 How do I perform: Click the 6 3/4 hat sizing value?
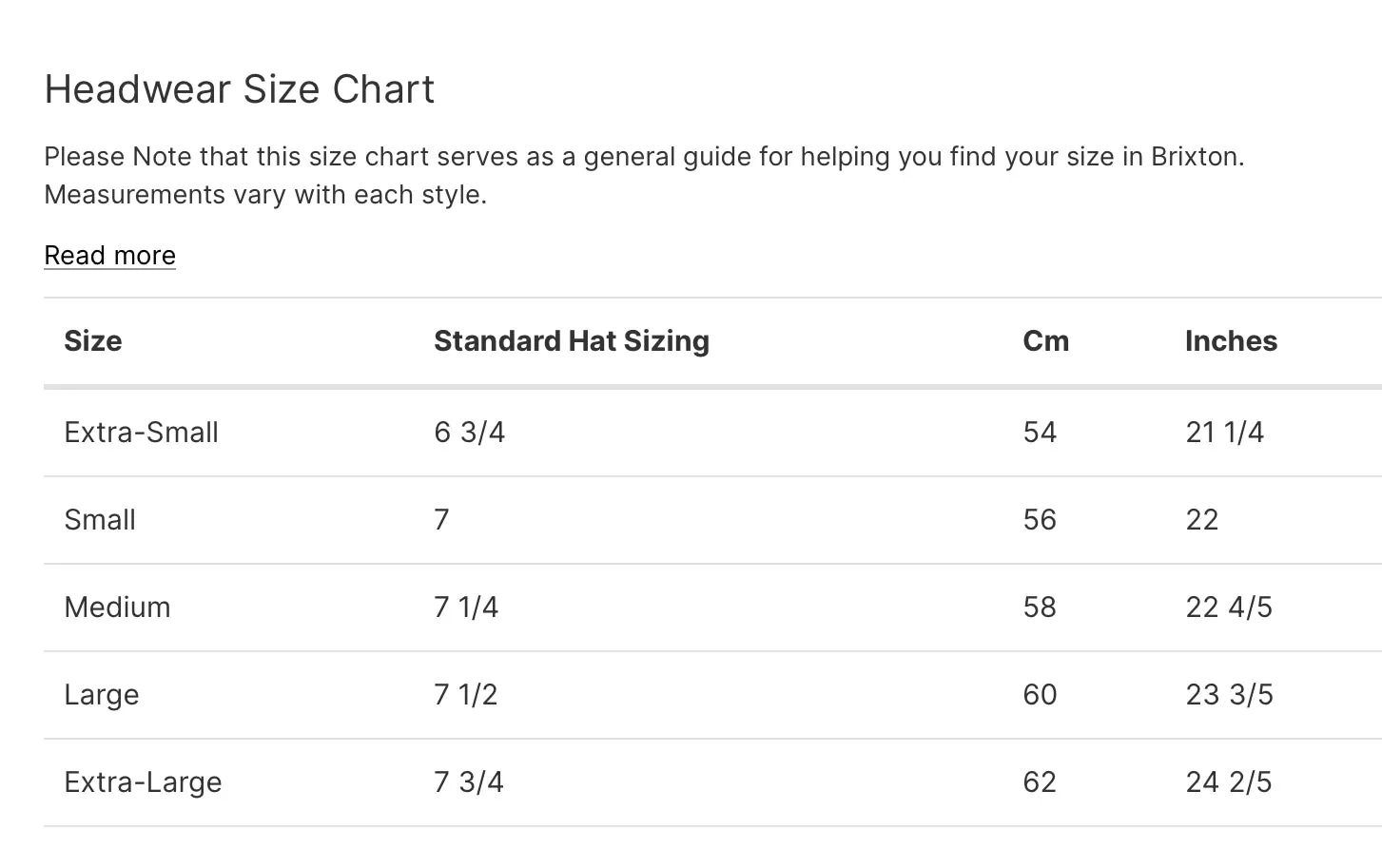(x=470, y=433)
